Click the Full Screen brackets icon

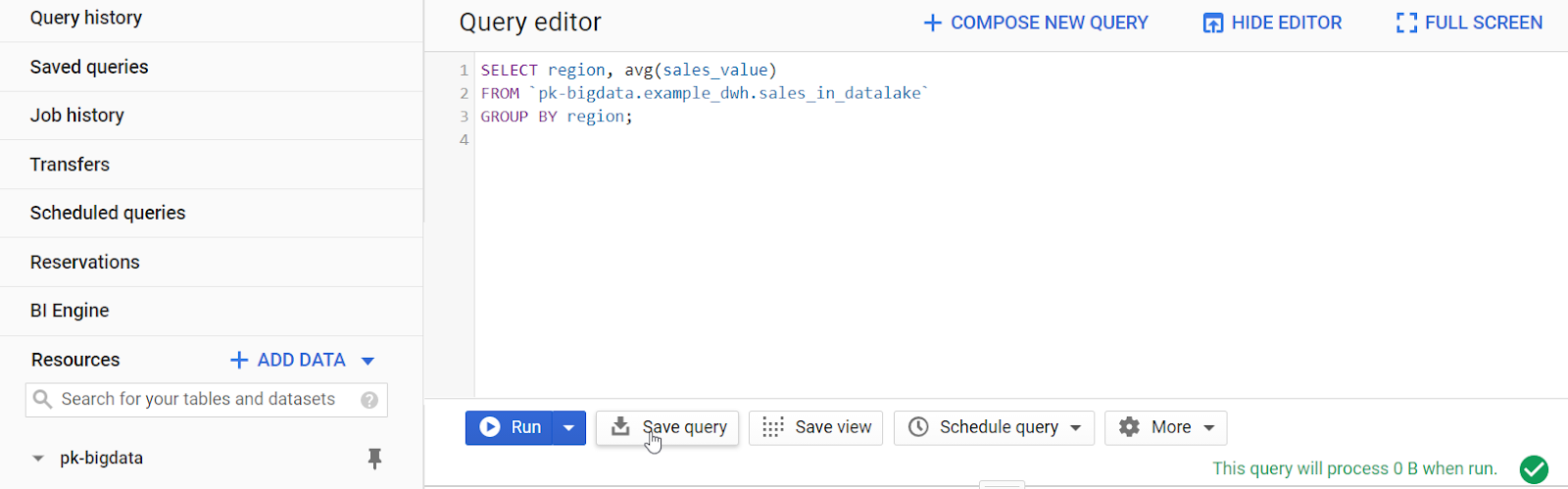click(x=1406, y=23)
